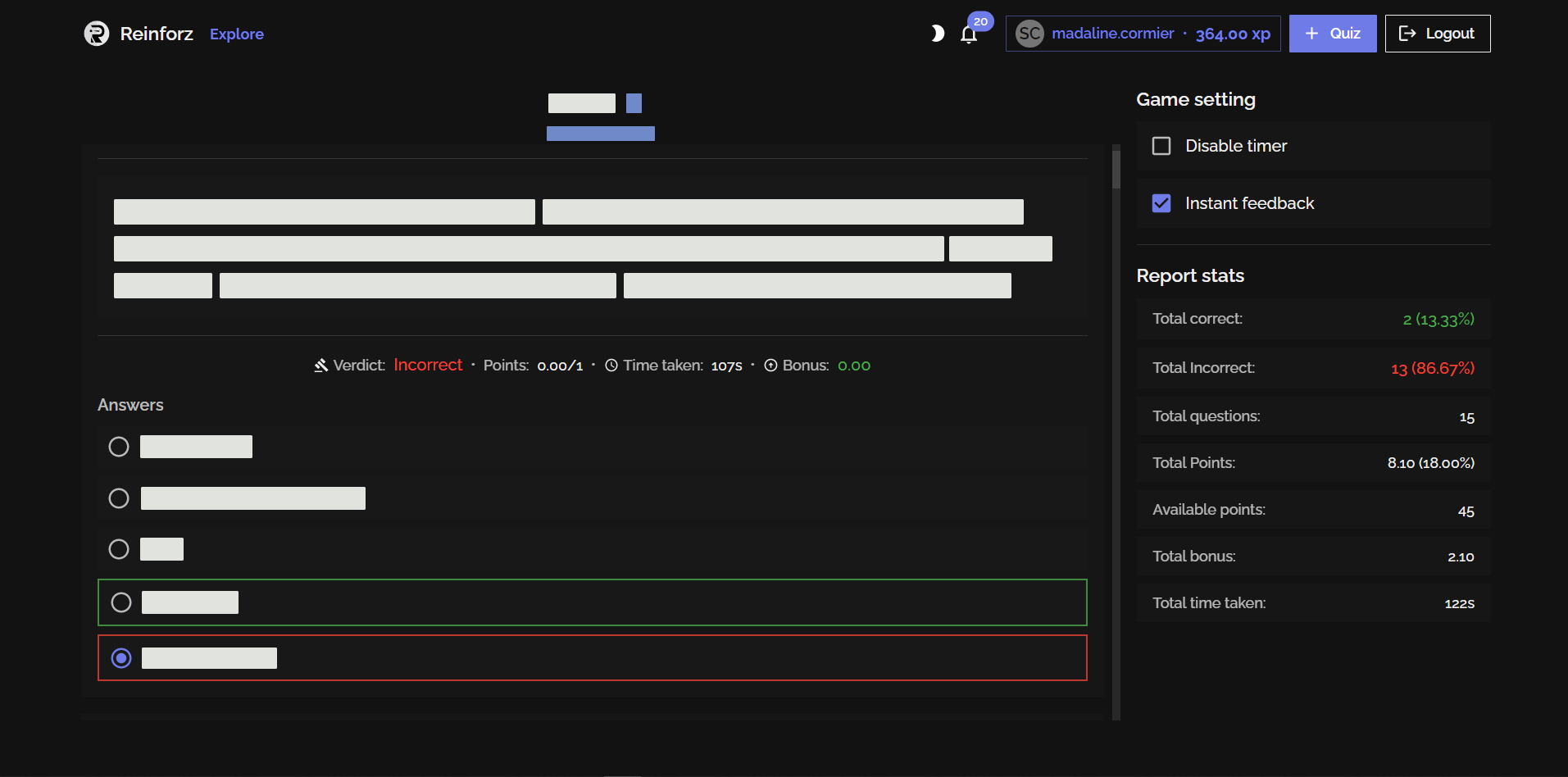Enable the Disable timer checkbox

1161,146
